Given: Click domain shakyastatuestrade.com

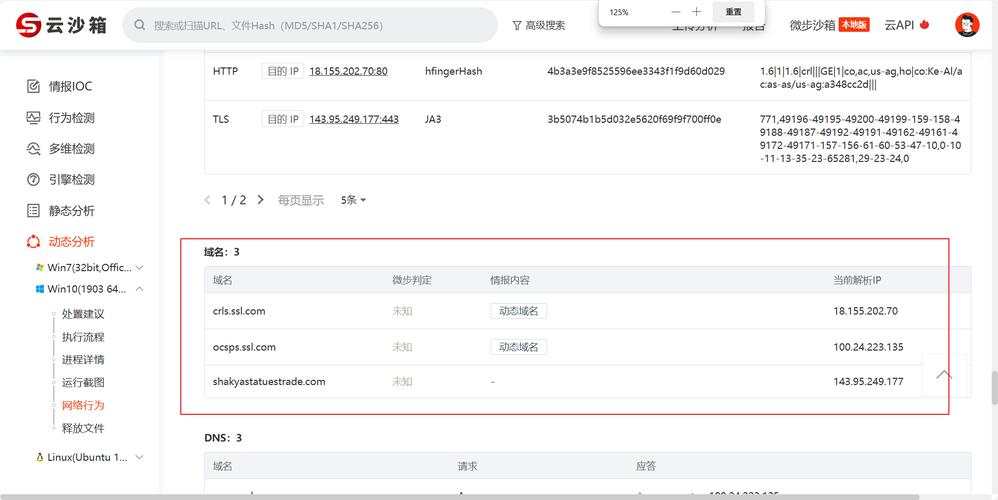Looking at the screenshot, I should [269, 382].
